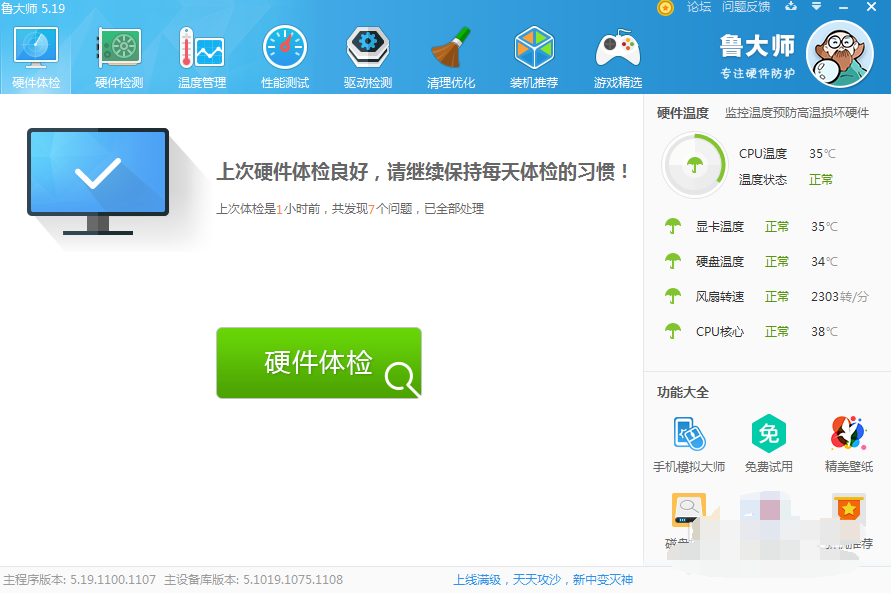The height and width of the screenshot is (593, 891).
Task: Open the 论坛 forum link
Action: (699, 7)
